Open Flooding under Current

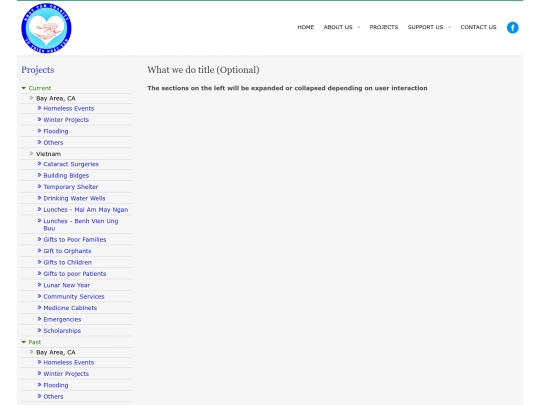[x=56, y=131]
